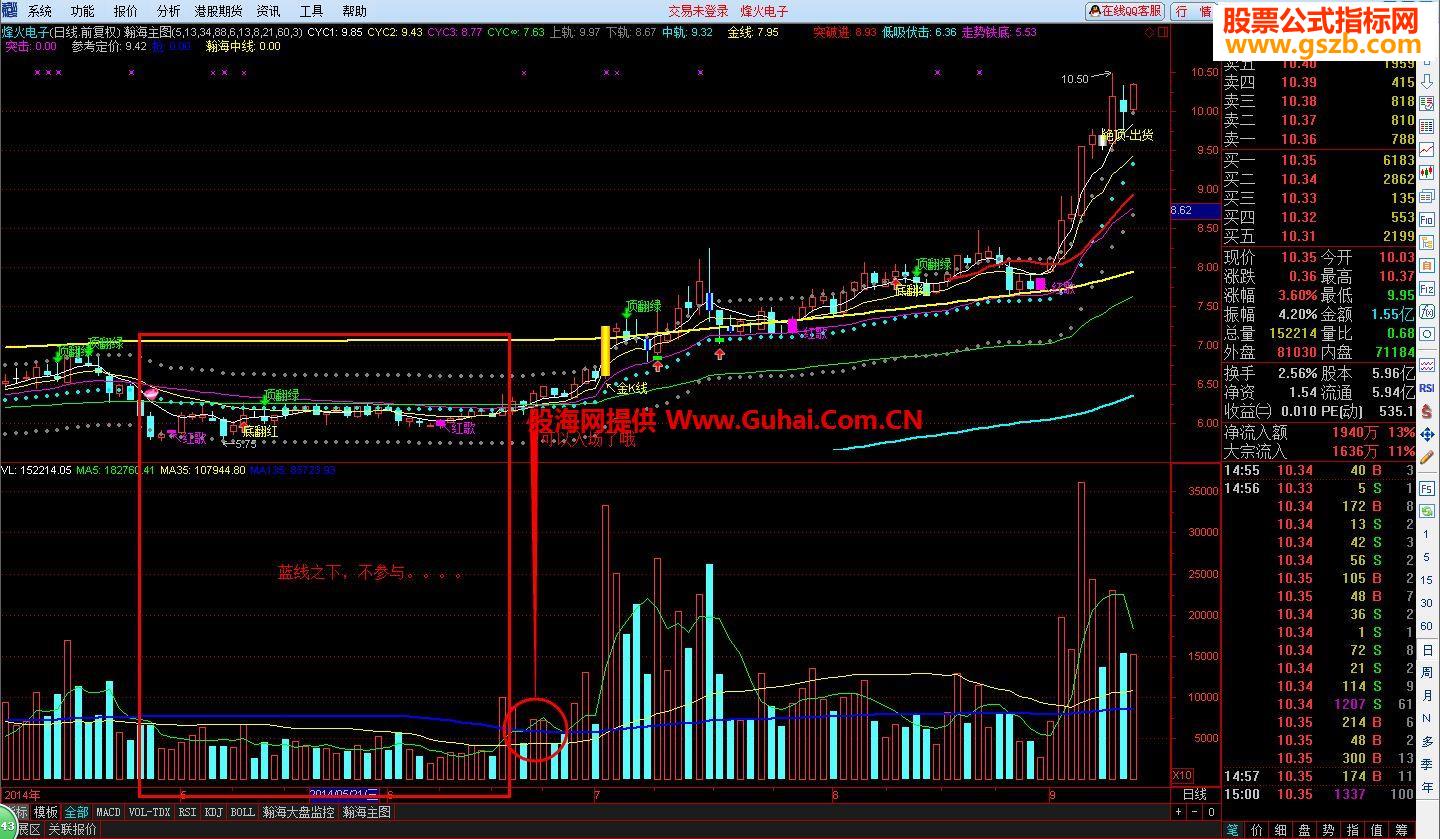
Task: Select the VOL-TDX indicator tab
Action: pos(149,812)
